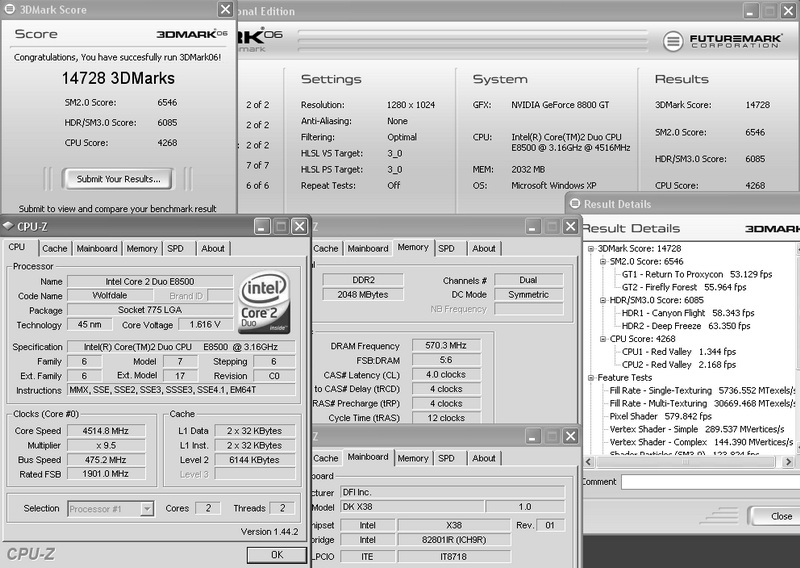
Task: Click FSB:DRAM value 5:6
Action: click(x=446, y=360)
